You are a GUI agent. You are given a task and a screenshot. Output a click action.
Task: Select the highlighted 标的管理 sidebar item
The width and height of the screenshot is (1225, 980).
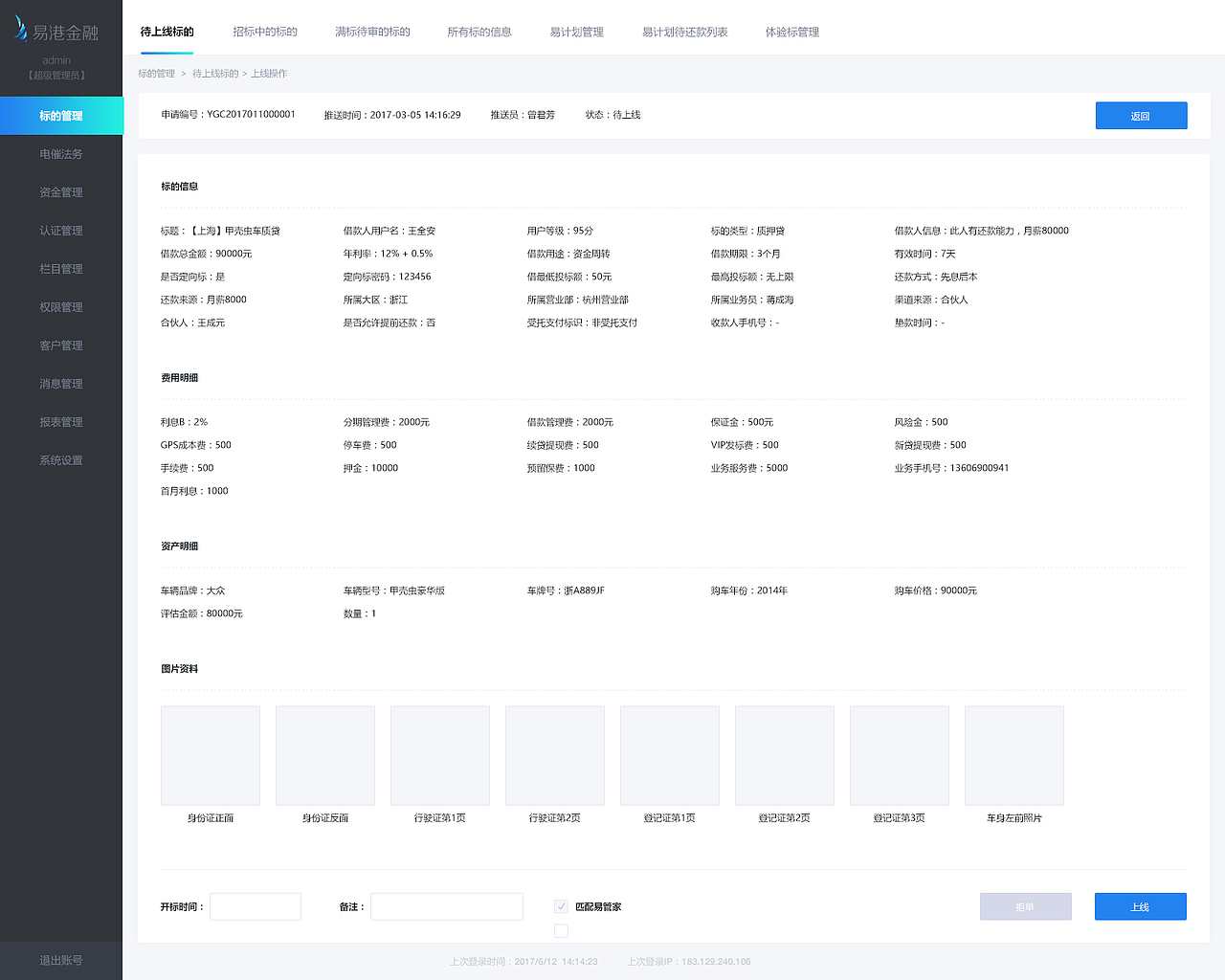[x=61, y=116]
